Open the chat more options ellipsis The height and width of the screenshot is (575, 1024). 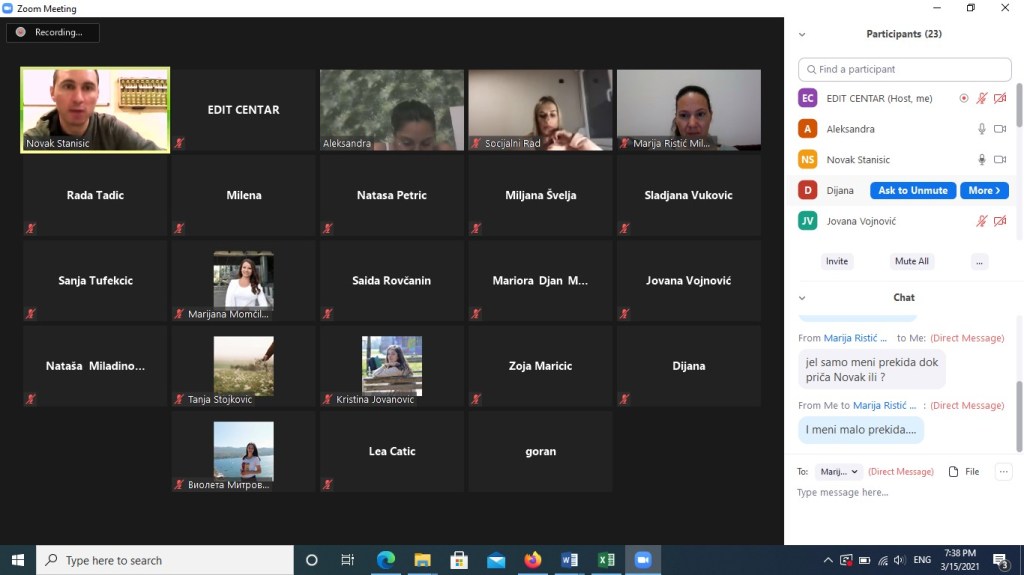coord(1004,472)
